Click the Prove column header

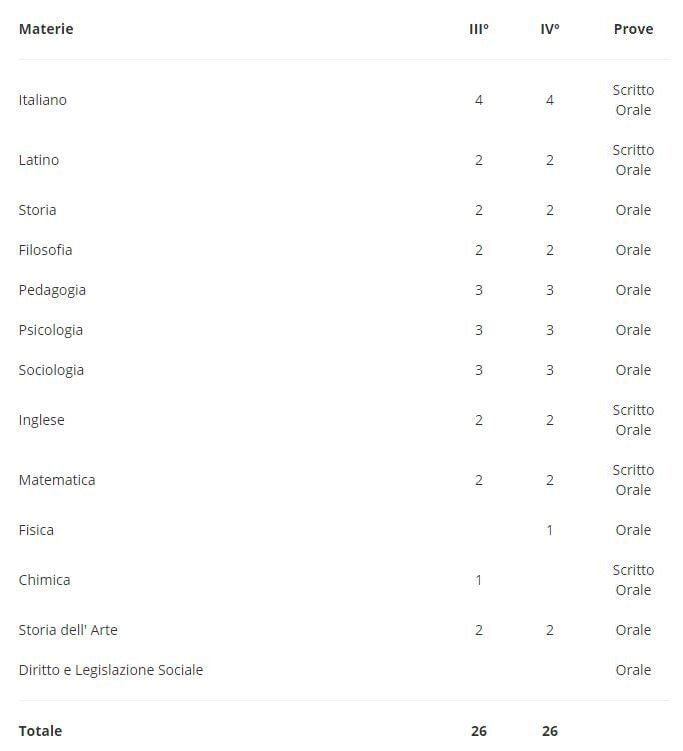click(x=633, y=29)
